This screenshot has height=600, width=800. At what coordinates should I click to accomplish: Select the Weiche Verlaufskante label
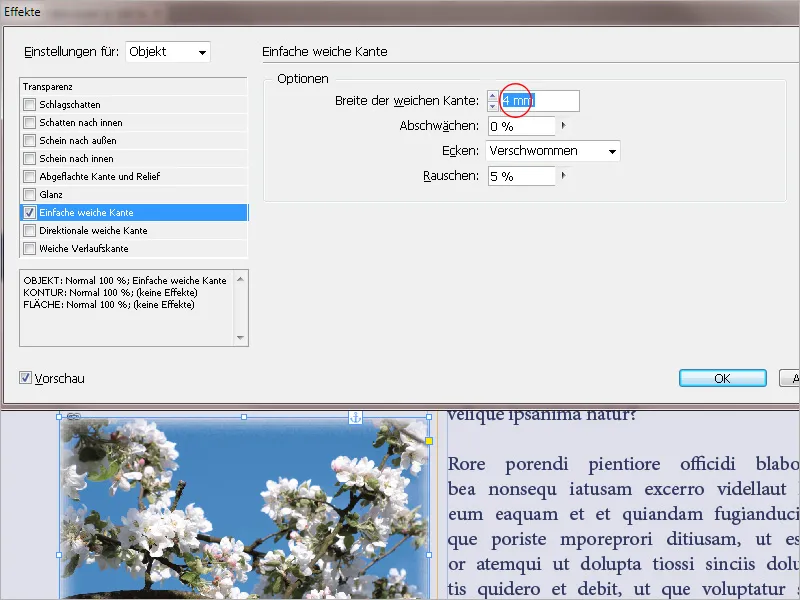[x=84, y=248]
